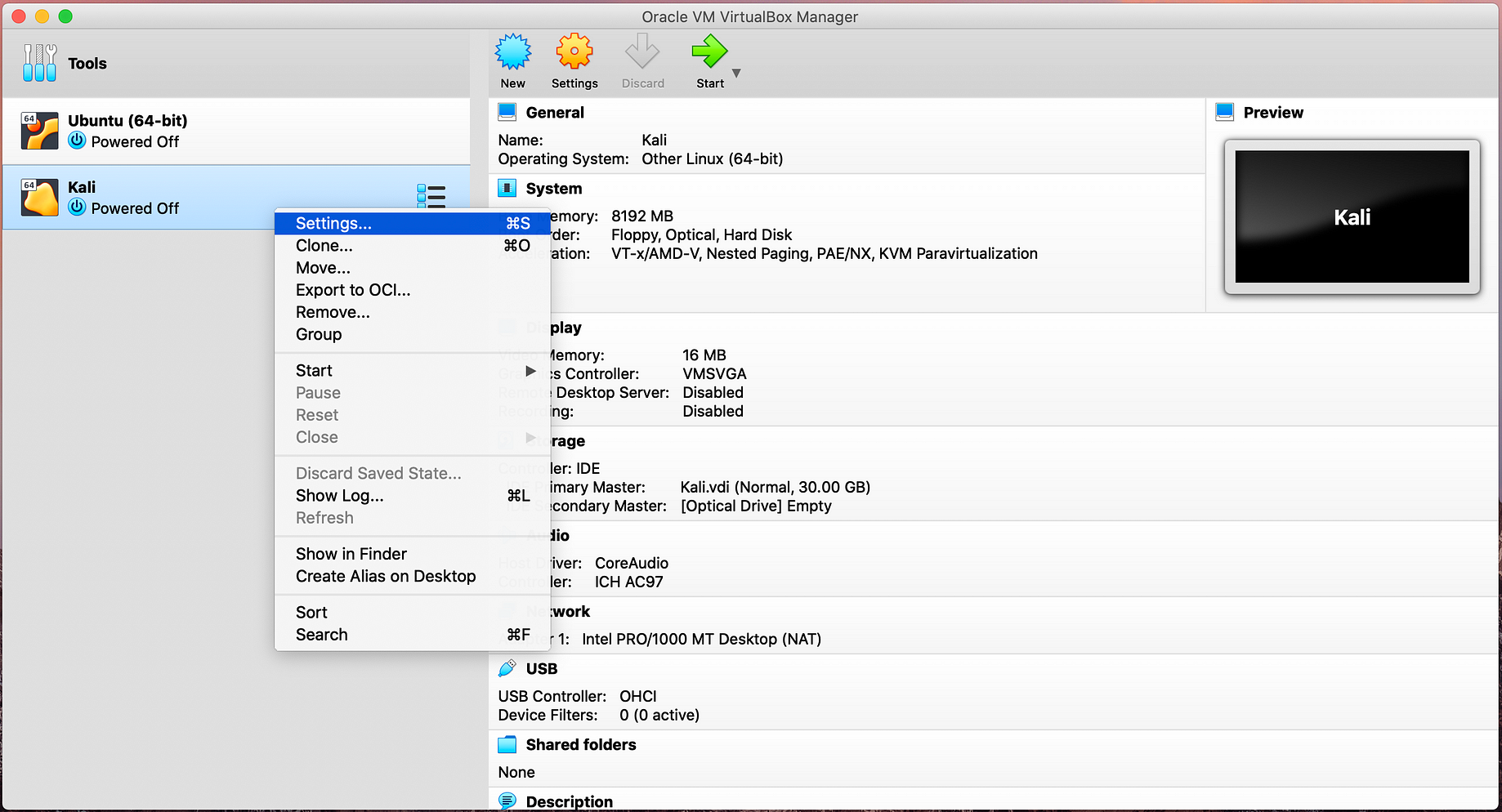This screenshot has width=1502, height=812.
Task: Choose Show Log... in context menu
Action: (413, 495)
